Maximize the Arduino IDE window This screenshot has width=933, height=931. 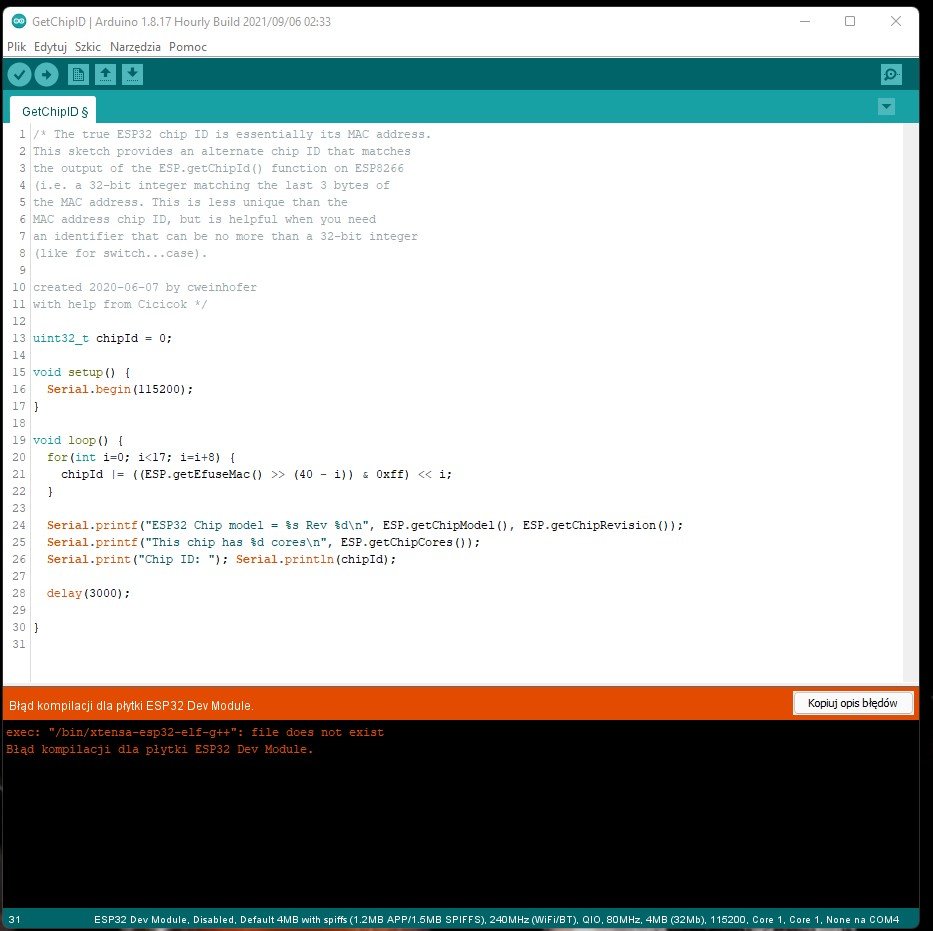tap(850, 21)
